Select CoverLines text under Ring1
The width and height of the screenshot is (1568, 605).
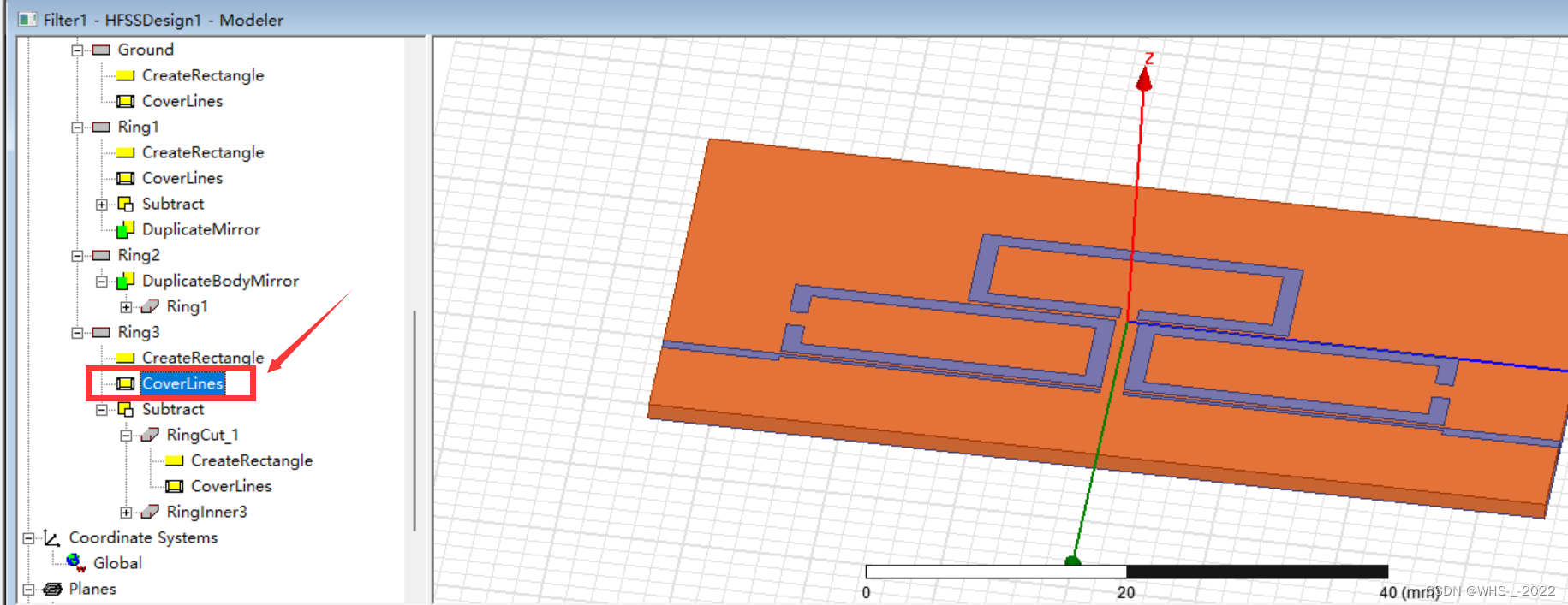(182, 178)
